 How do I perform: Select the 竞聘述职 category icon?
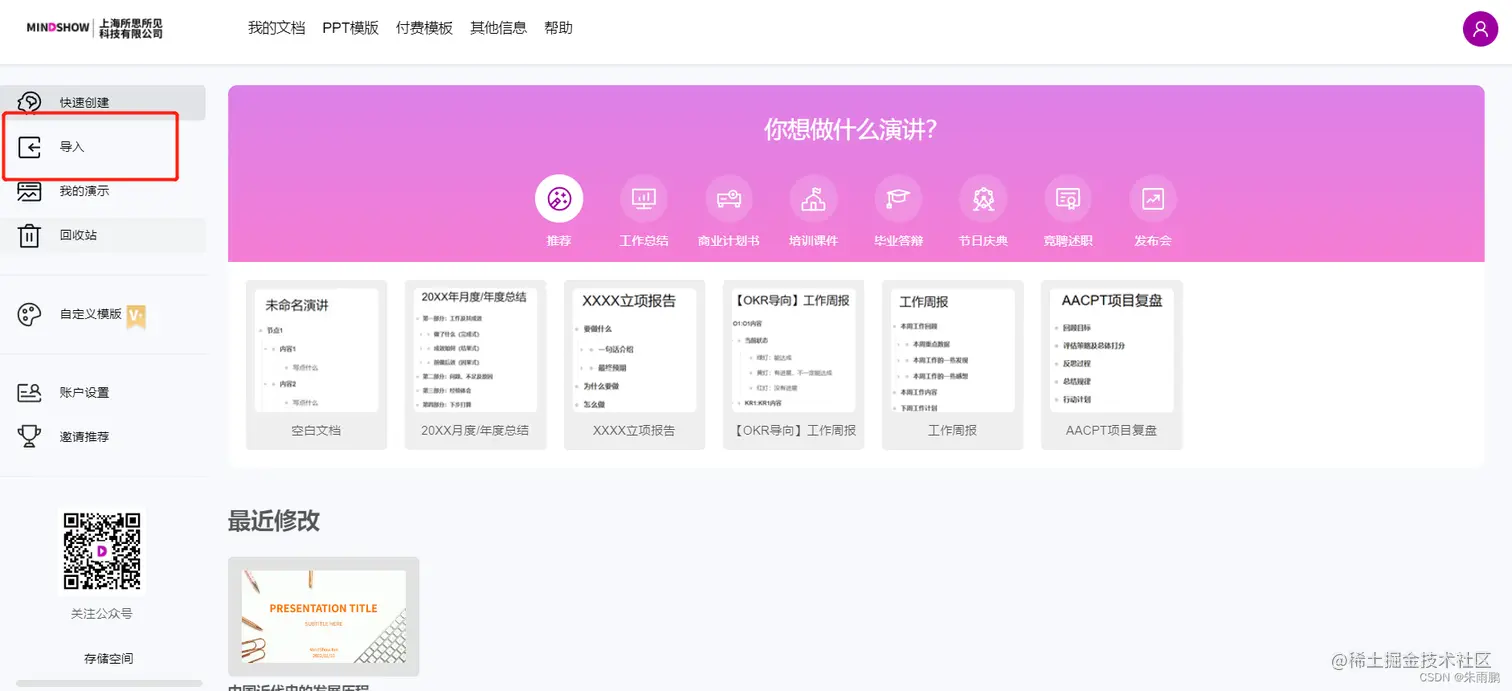click(1067, 198)
